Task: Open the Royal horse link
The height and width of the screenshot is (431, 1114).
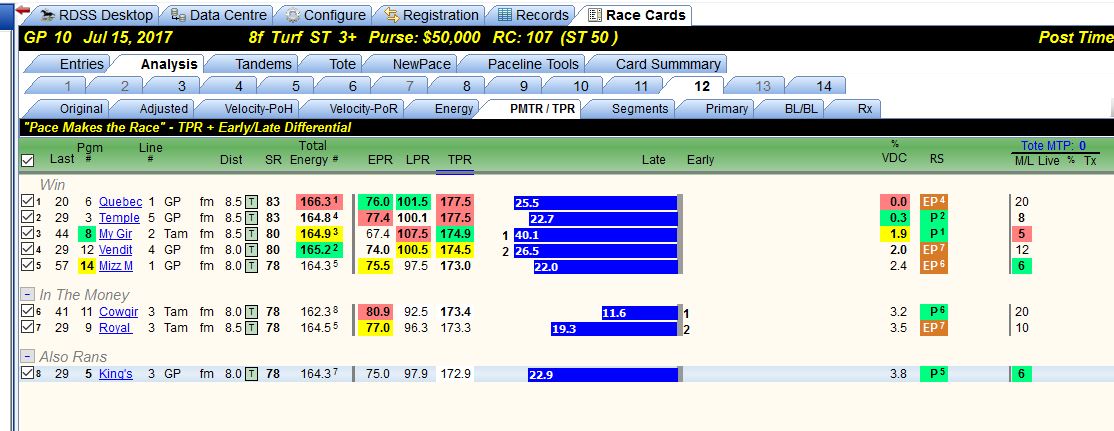Action: [x=115, y=328]
